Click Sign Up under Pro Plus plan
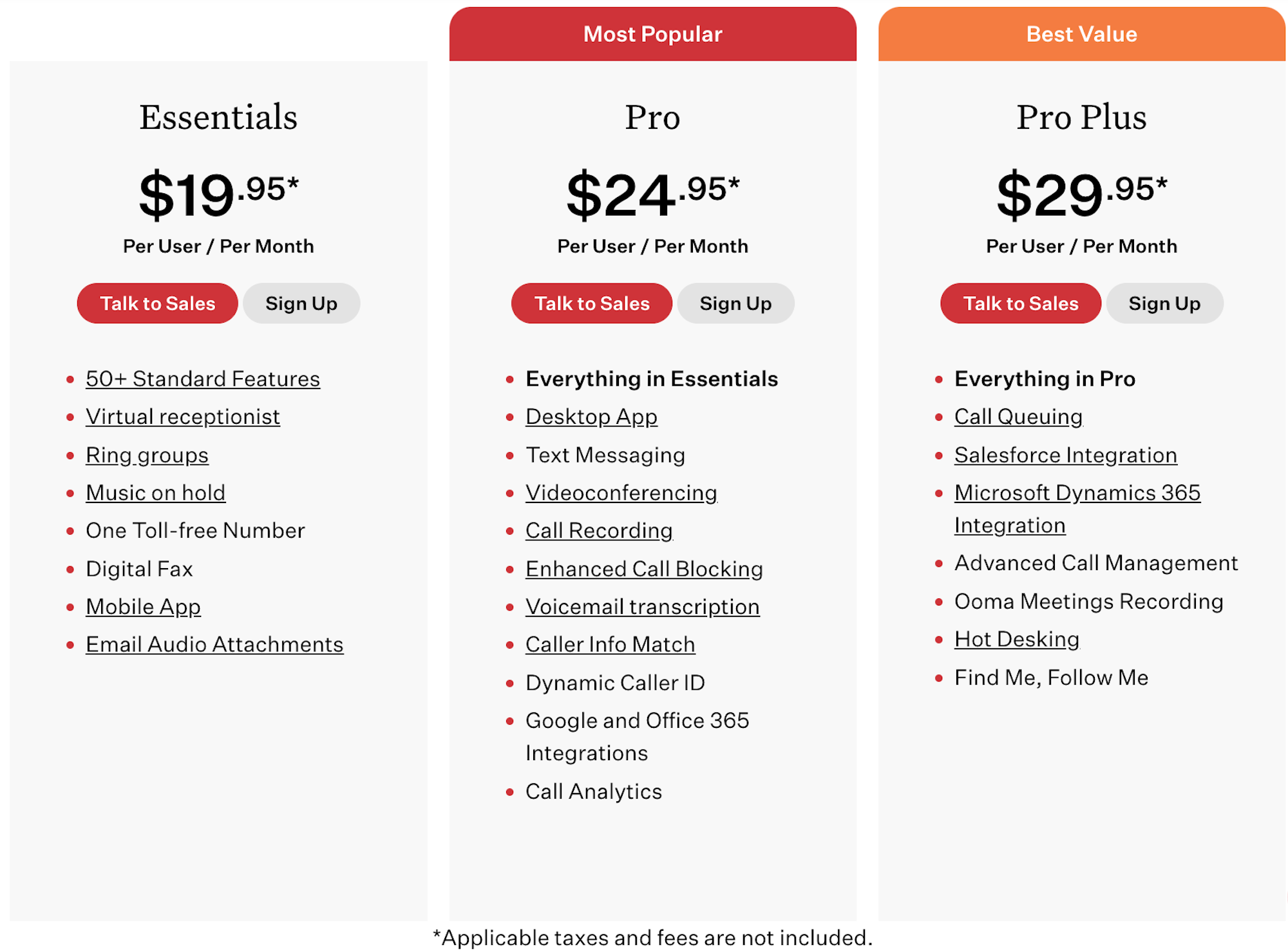 click(1164, 303)
